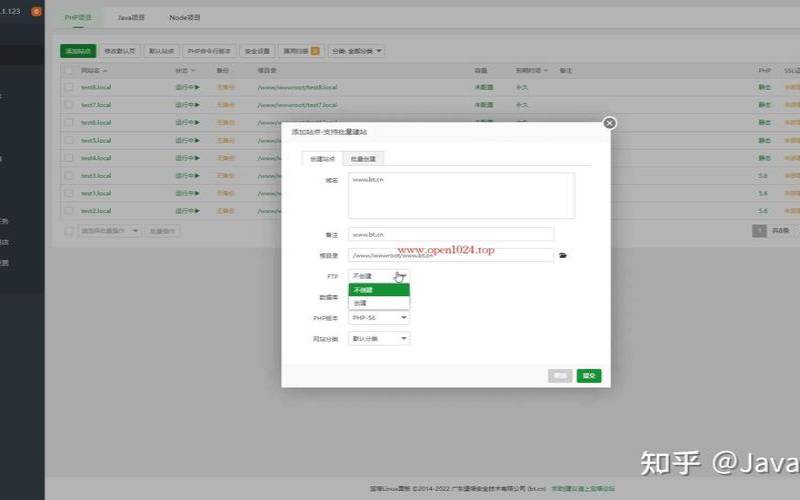Expand the website category dropdown in dialog

tap(379, 339)
